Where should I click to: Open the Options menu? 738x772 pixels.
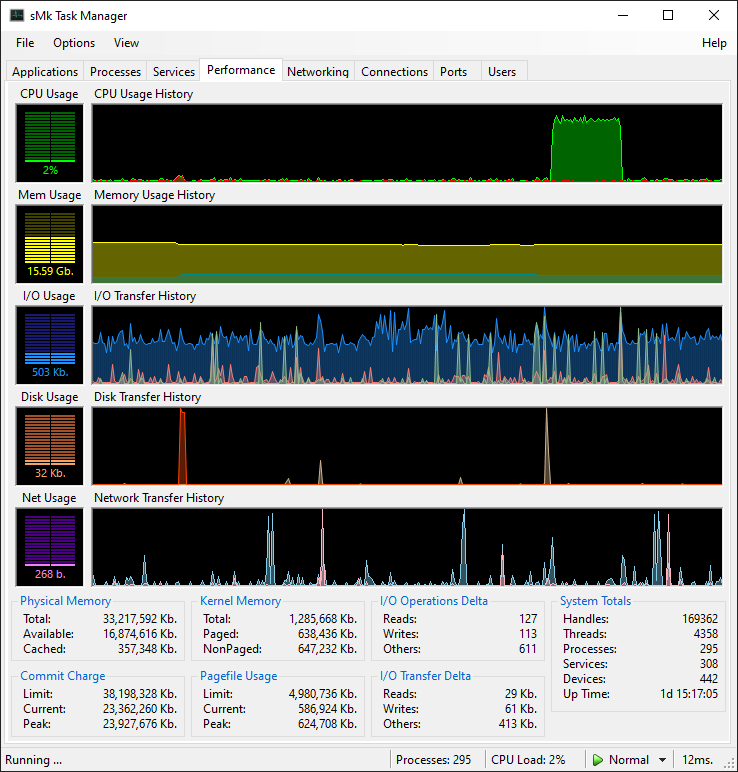tap(74, 43)
